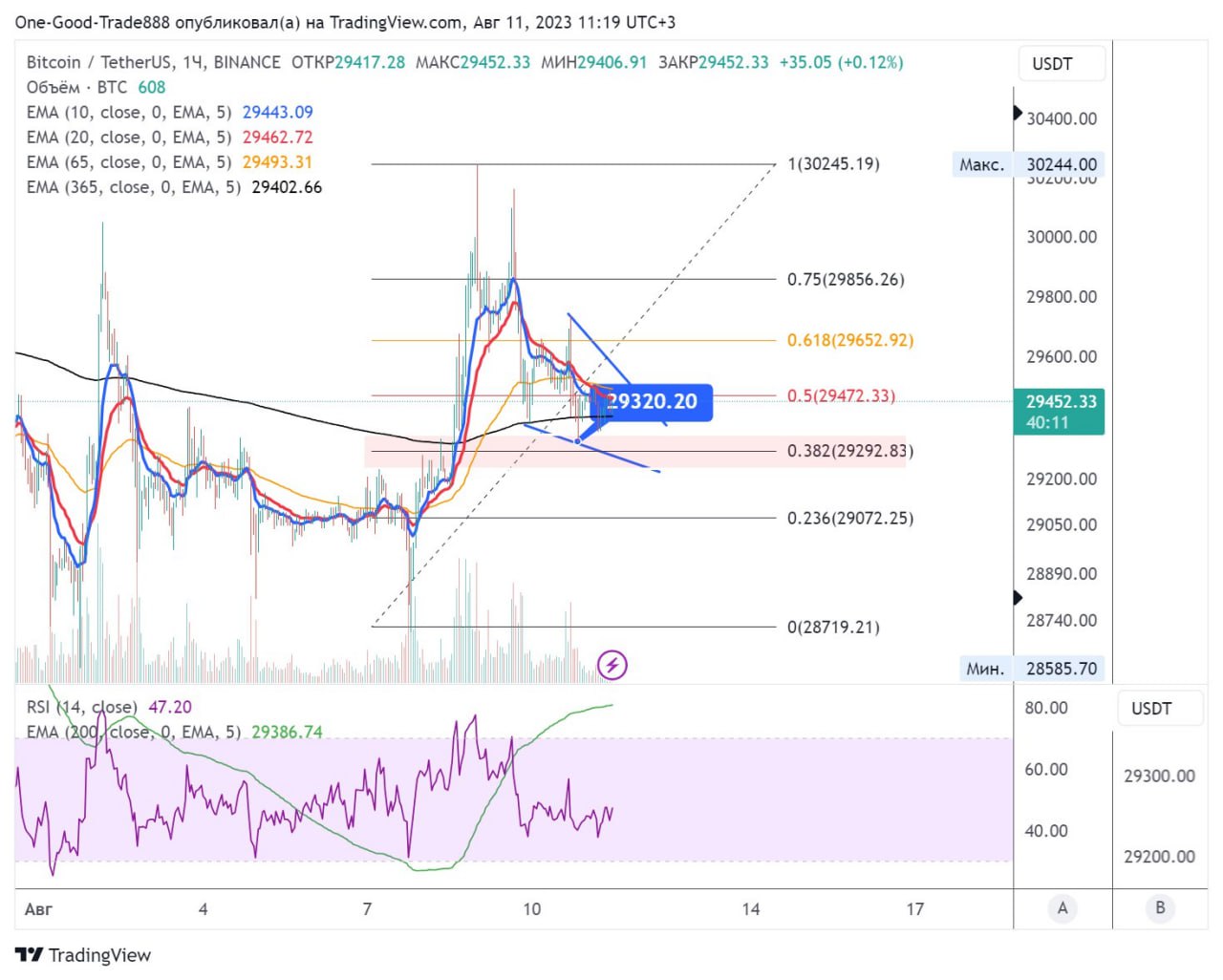Click the 30400.00 price axis label

coord(1062,118)
